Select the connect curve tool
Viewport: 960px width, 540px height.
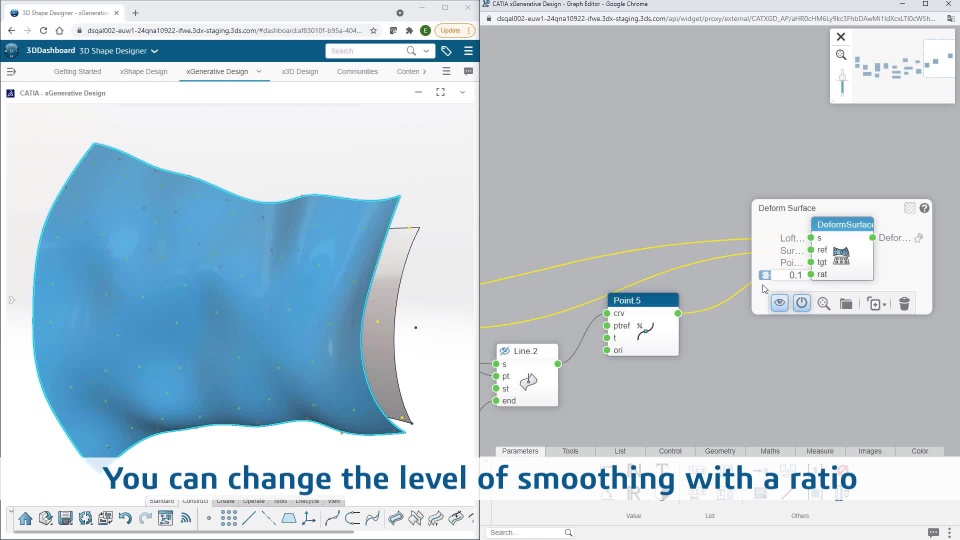352,519
